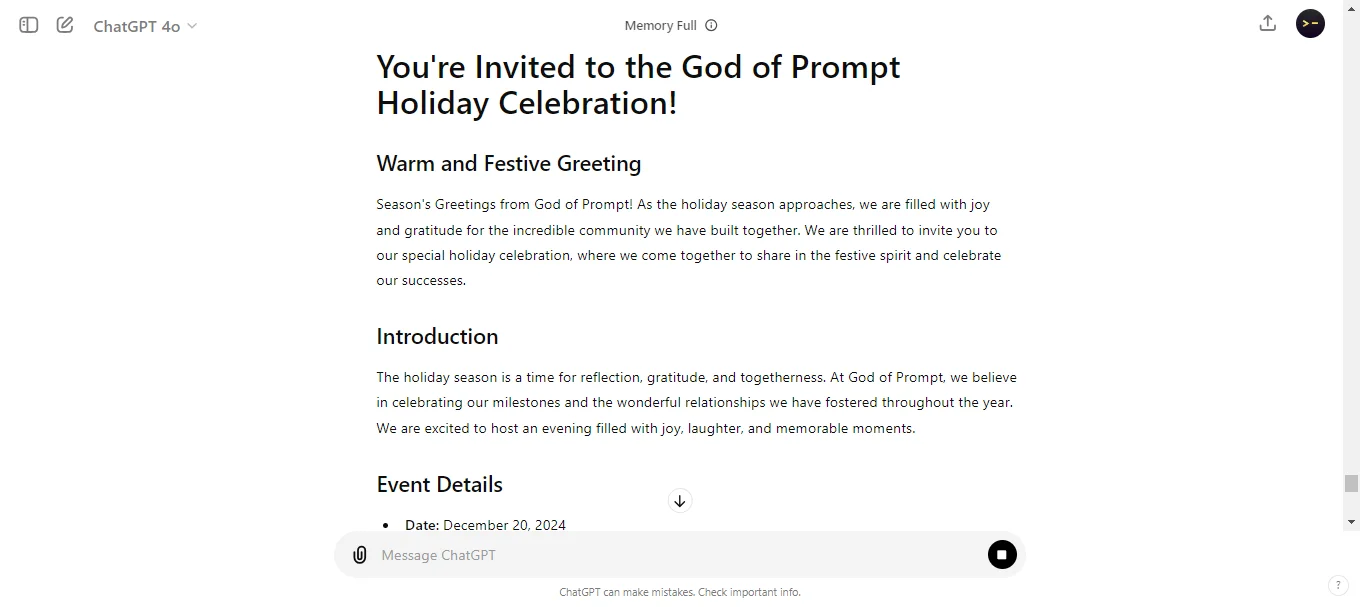Viewport: 1360px width, 607px height.
Task: Share the conversation via the upload icon
Action: (x=1267, y=22)
